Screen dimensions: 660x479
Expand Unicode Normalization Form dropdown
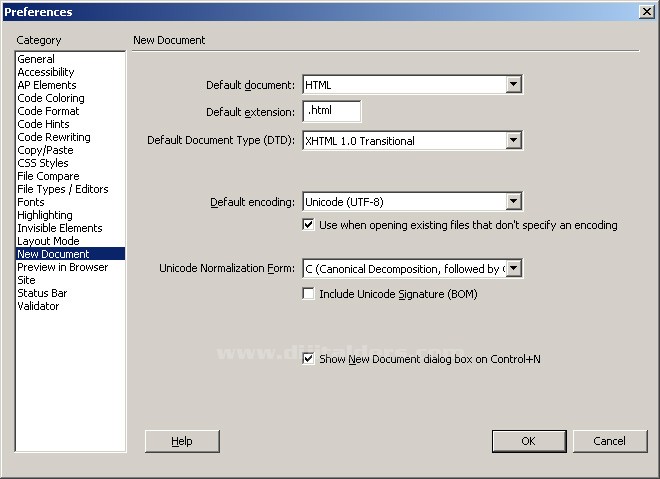click(513, 268)
